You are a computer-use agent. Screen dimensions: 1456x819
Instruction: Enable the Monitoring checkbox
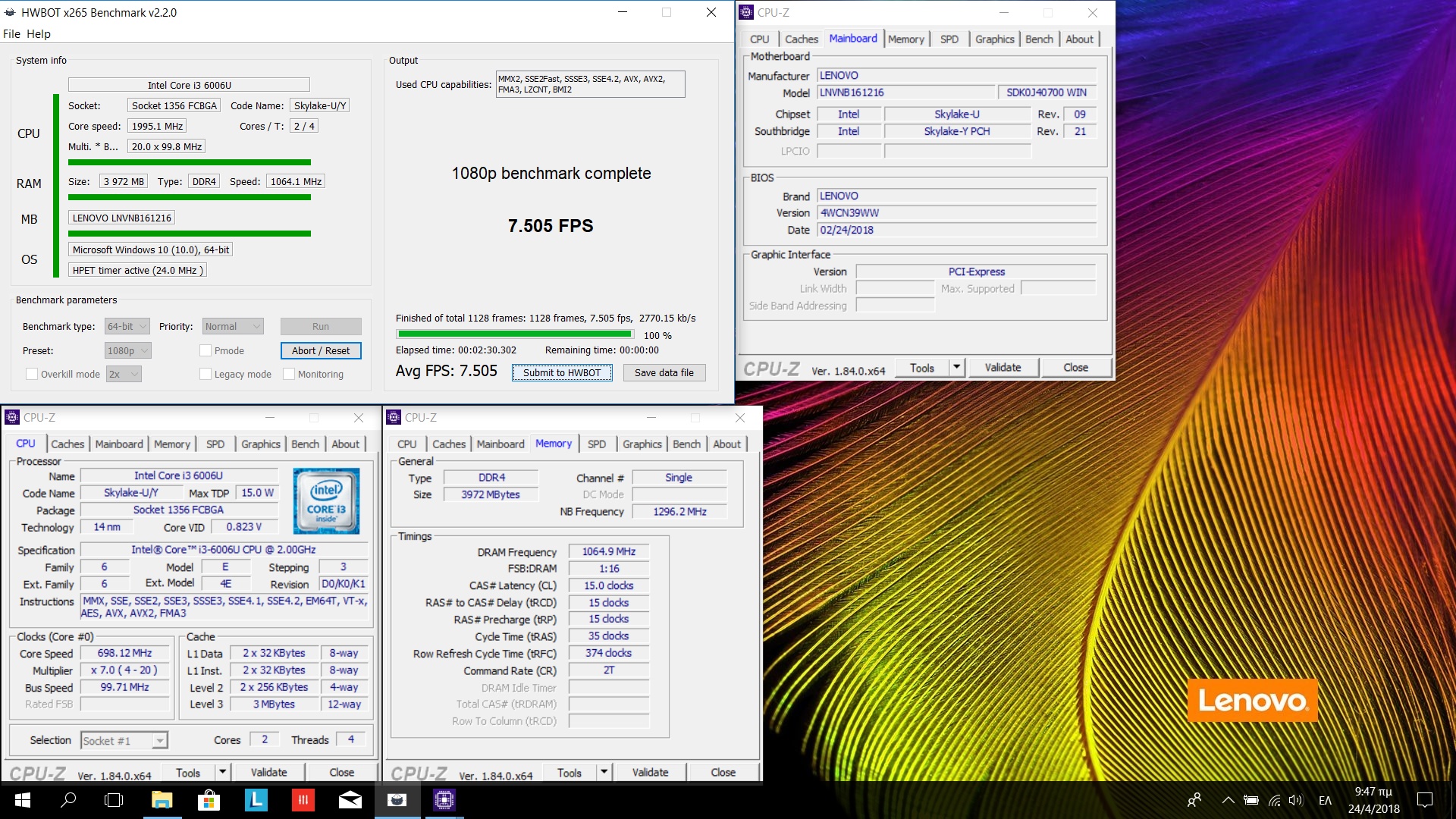click(x=288, y=374)
